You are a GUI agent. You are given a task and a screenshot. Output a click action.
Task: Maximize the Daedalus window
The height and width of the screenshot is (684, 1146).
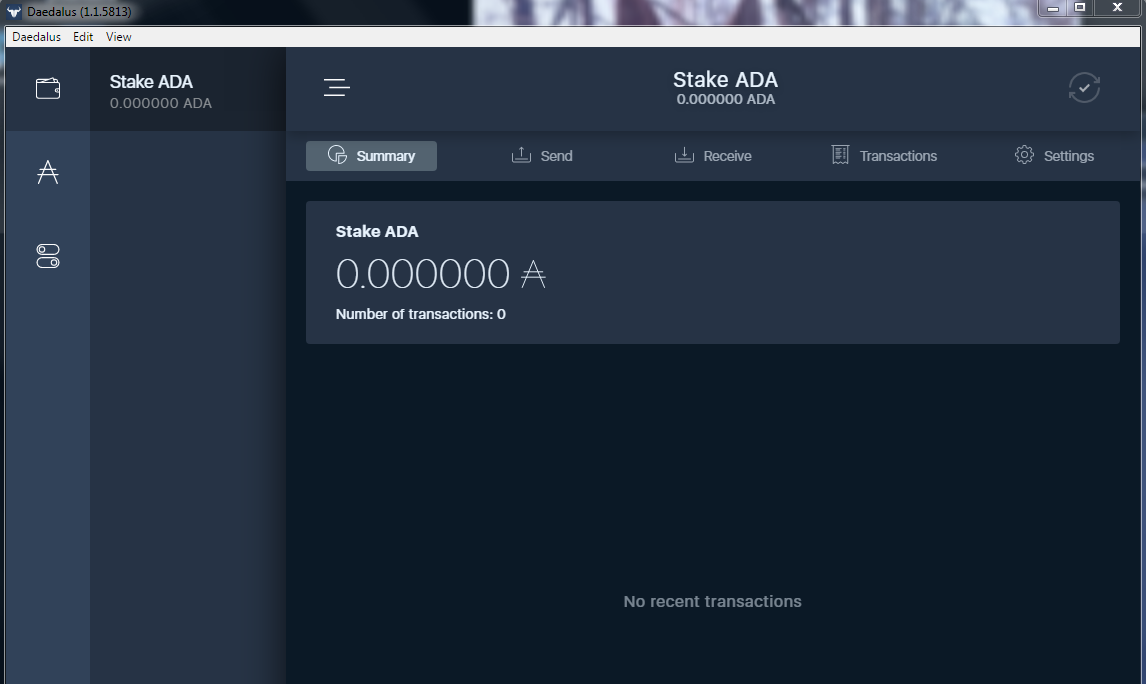tap(1080, 8)
